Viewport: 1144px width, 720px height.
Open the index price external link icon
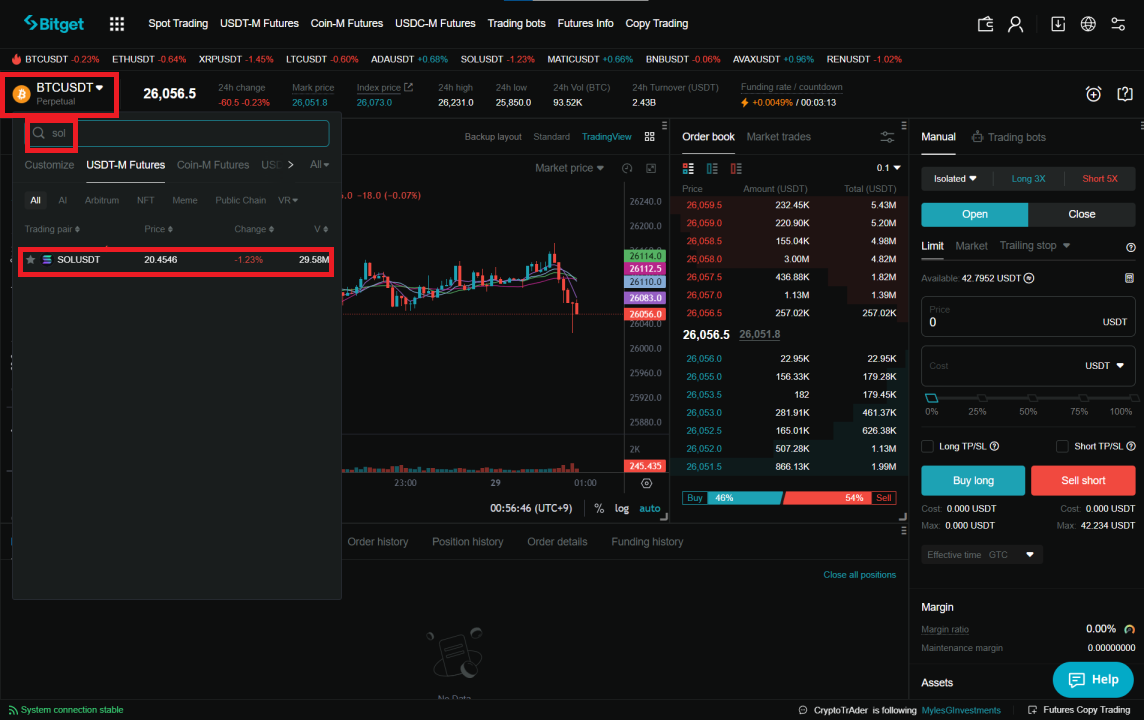409,87
